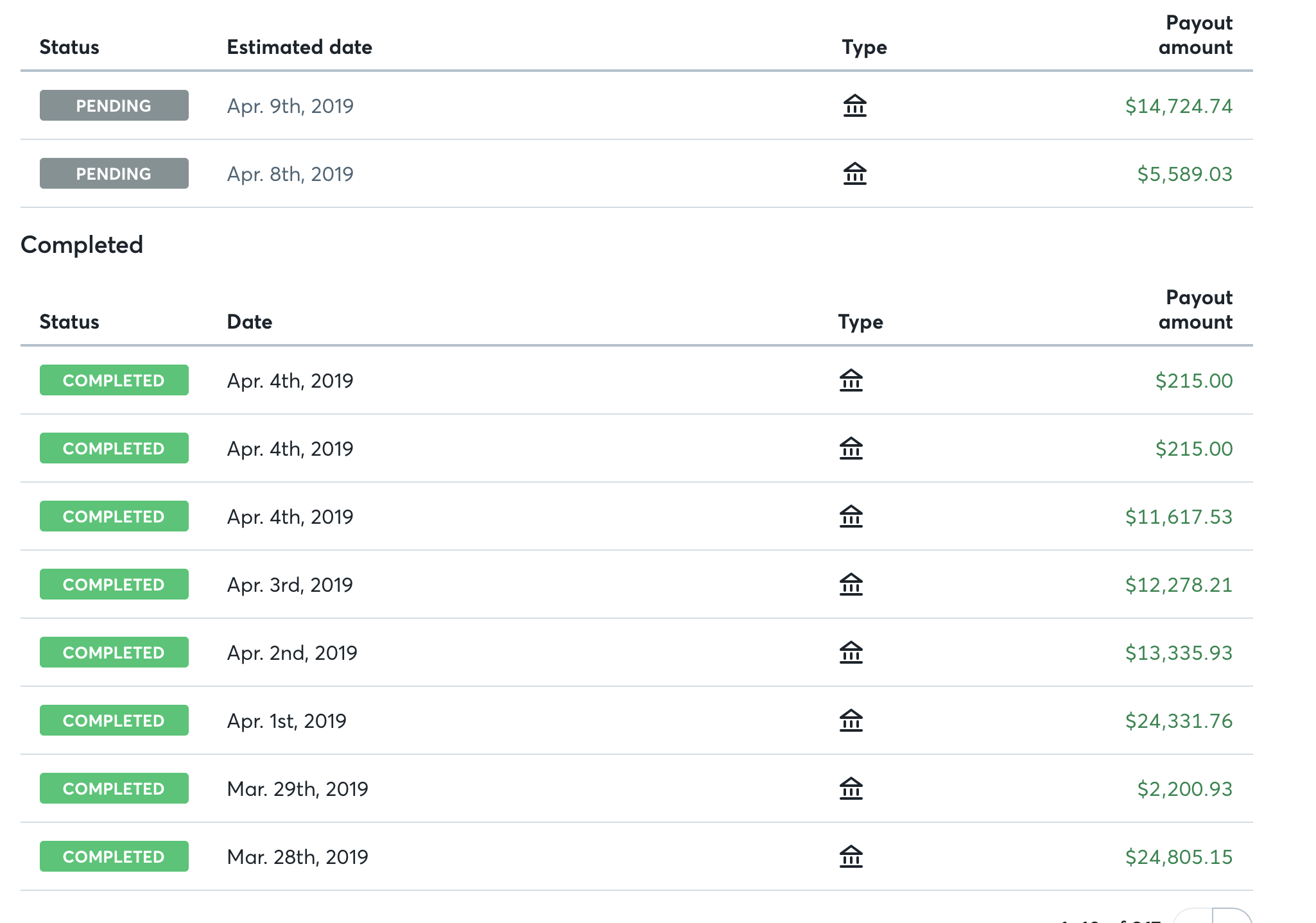Image resolution: width=1316 pixels, height=923 pixels.
Task: Go to next page of completed payouts
Action: pyautogui.click(x=1233, y=918)
